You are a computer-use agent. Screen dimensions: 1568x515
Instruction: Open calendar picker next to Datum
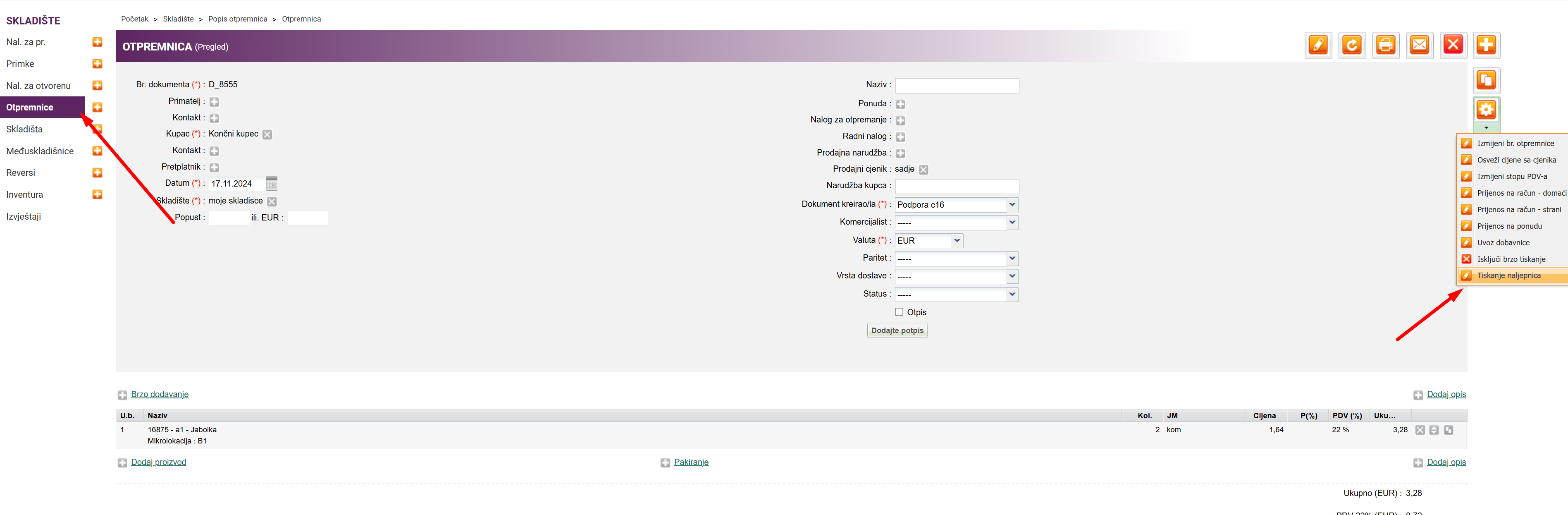[x=272, y=183]
